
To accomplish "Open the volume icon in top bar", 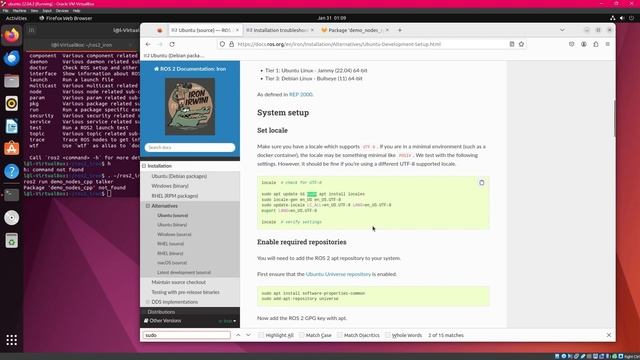I will (622, 18).
